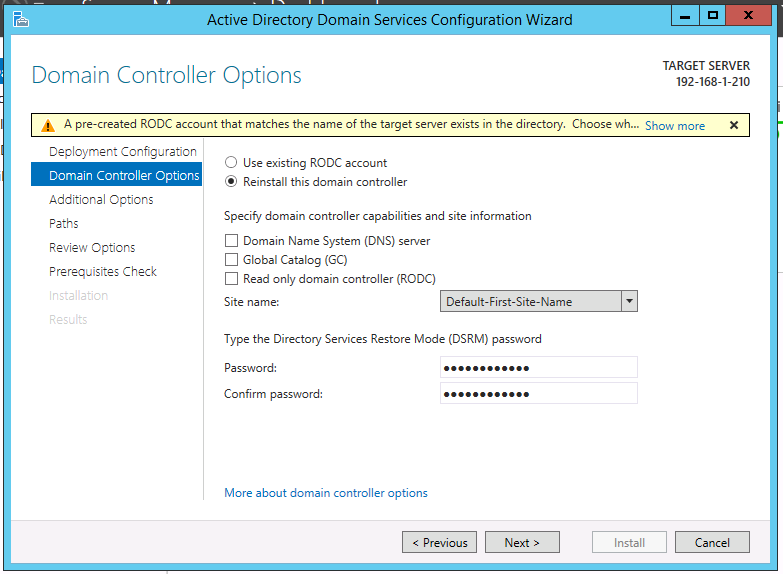Click into the DSRM Password field
This screenshot has width=783, height=574.
click(x=538, y=367)
